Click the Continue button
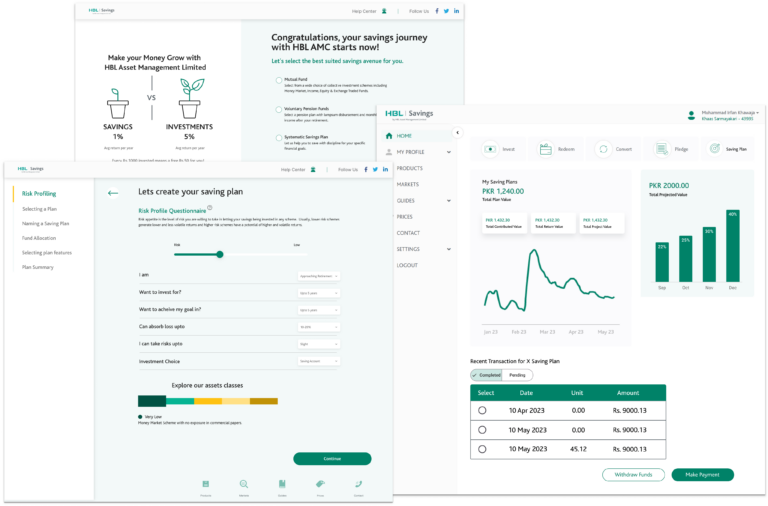 332,459
